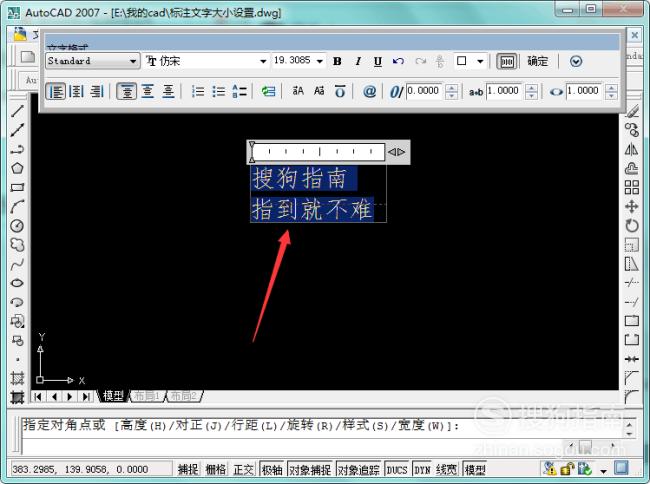Select the Array modify tool
Image resolution: width=650 pixels, height=484 pixels.
tap(631, 187)
